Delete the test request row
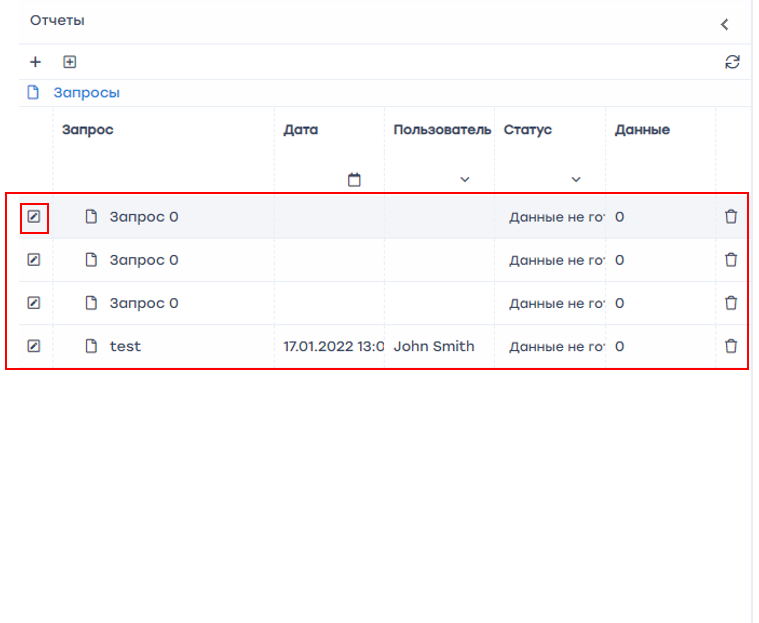This screenshot has width=759, height=623. coord(731,346)
